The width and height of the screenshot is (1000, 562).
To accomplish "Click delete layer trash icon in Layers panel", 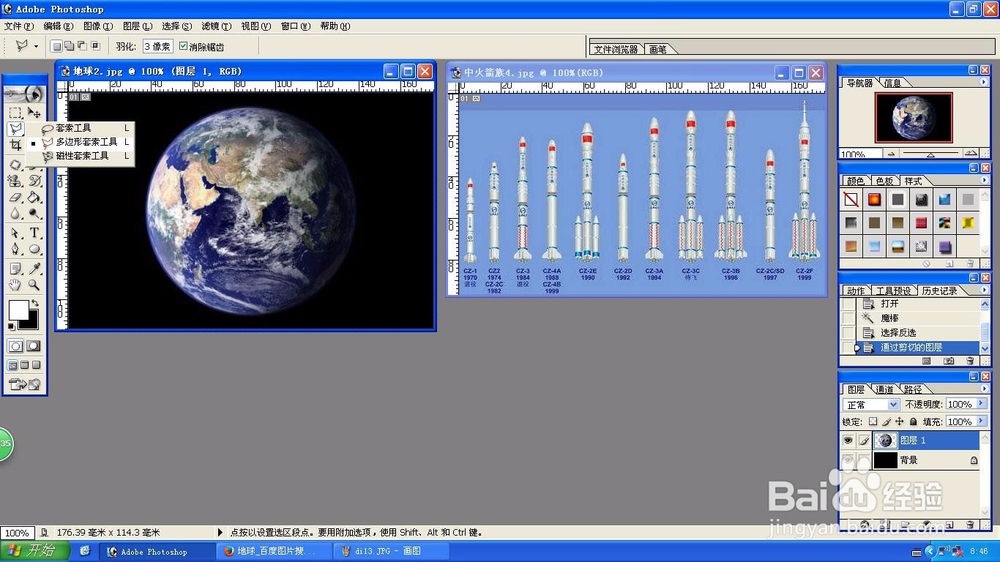I will [970, 524].
